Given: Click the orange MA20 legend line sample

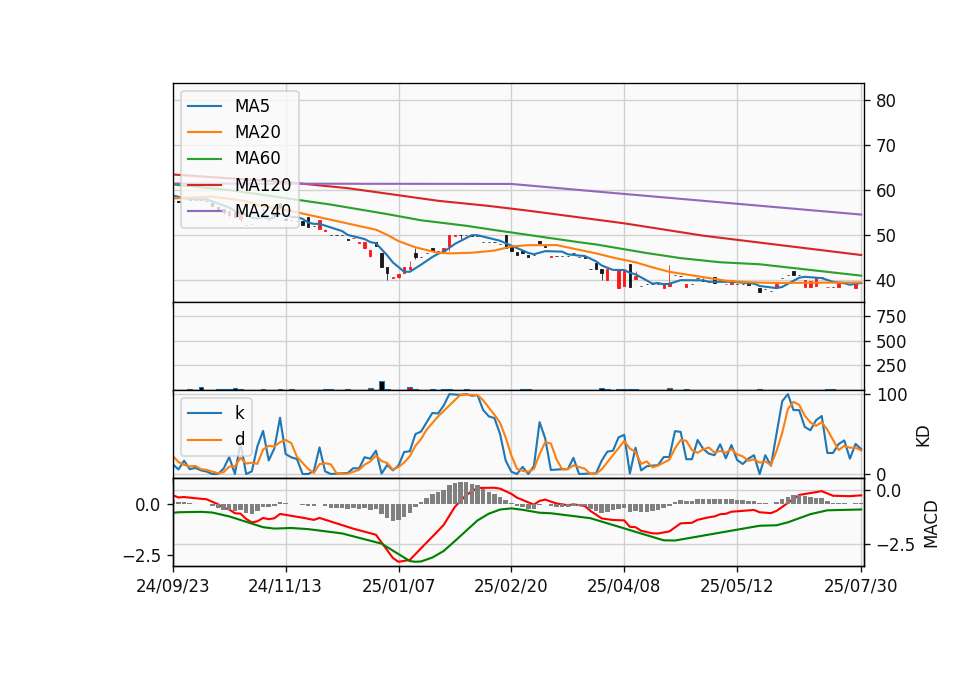Looking at the screenshot, I should pyautogui.click(x=204, y=132).
